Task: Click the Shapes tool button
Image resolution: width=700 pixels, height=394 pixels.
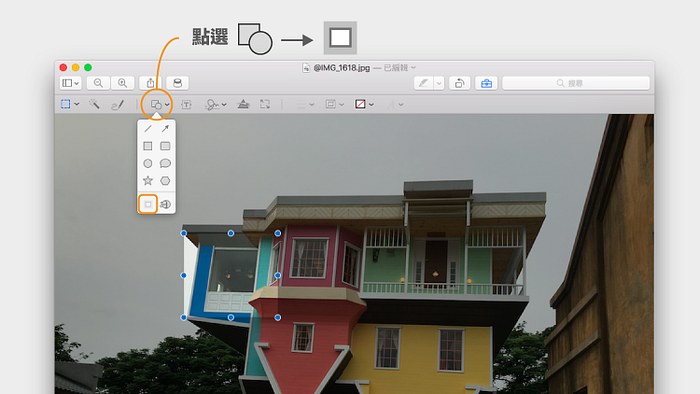Action: (x=156, y=104)
